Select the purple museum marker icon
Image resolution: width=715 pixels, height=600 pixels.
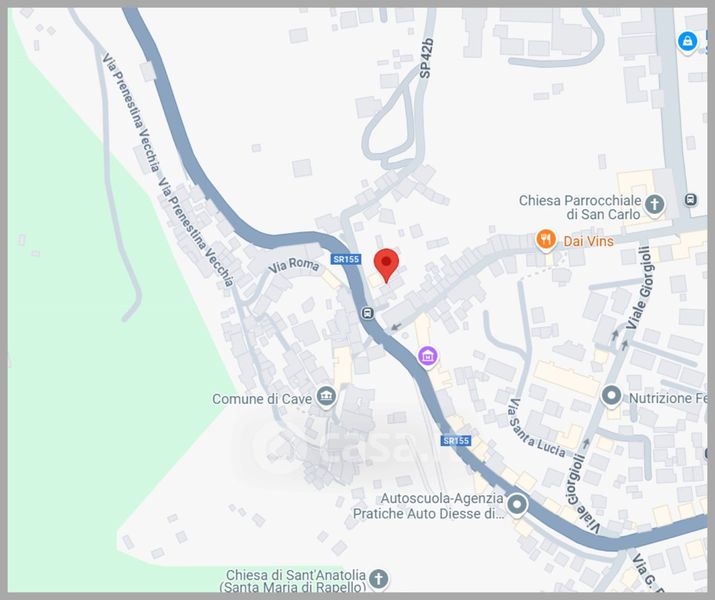[428, 357]
